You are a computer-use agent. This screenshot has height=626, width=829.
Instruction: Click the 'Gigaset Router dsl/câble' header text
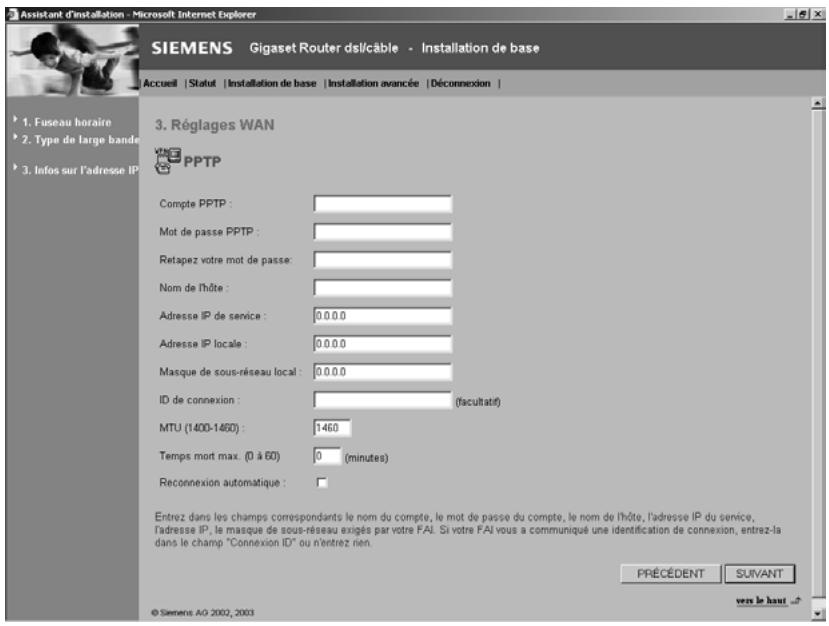[x=324, y=48]
